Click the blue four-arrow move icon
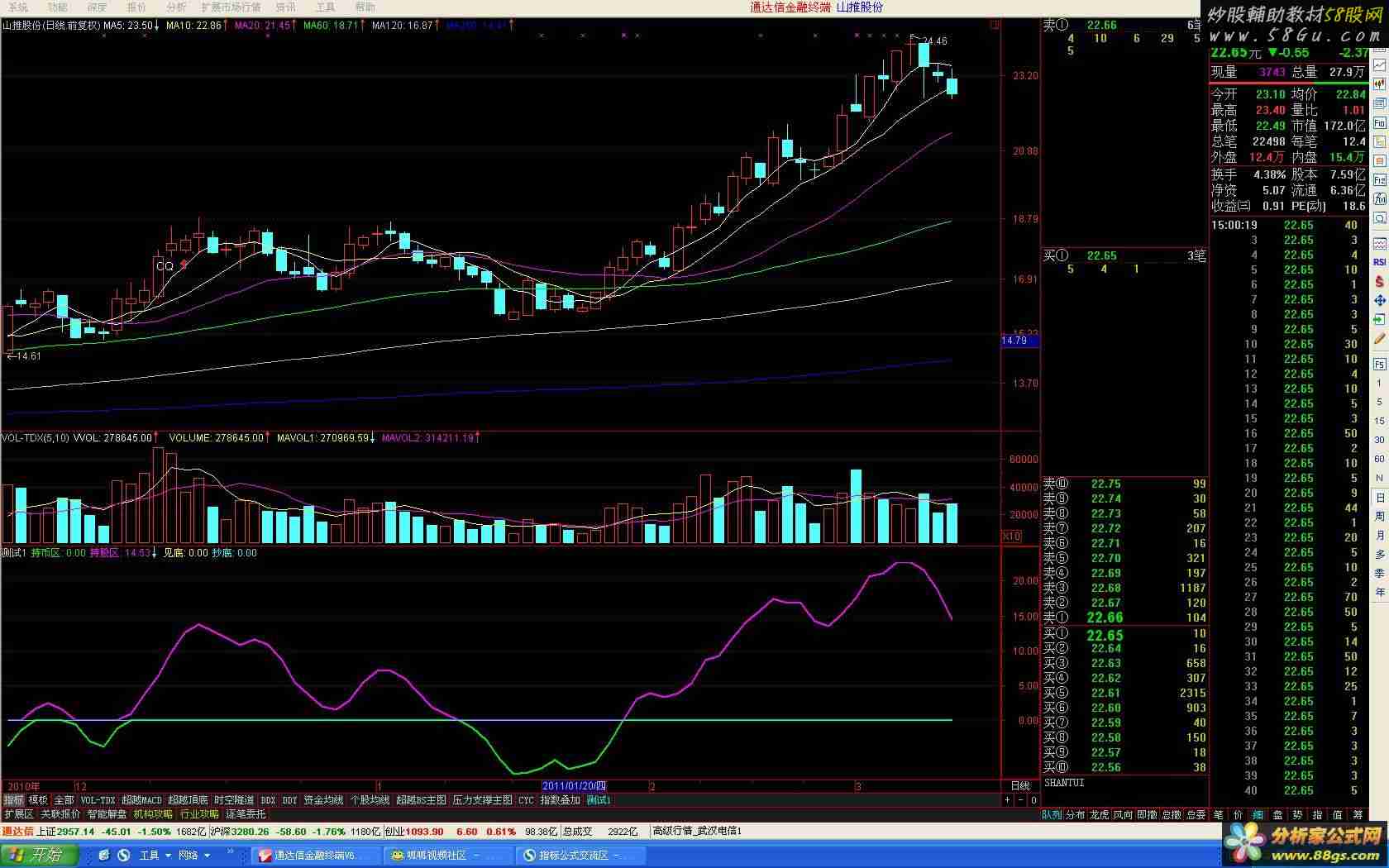This screenshot has height=868, width=1389. coord(1379,300)
